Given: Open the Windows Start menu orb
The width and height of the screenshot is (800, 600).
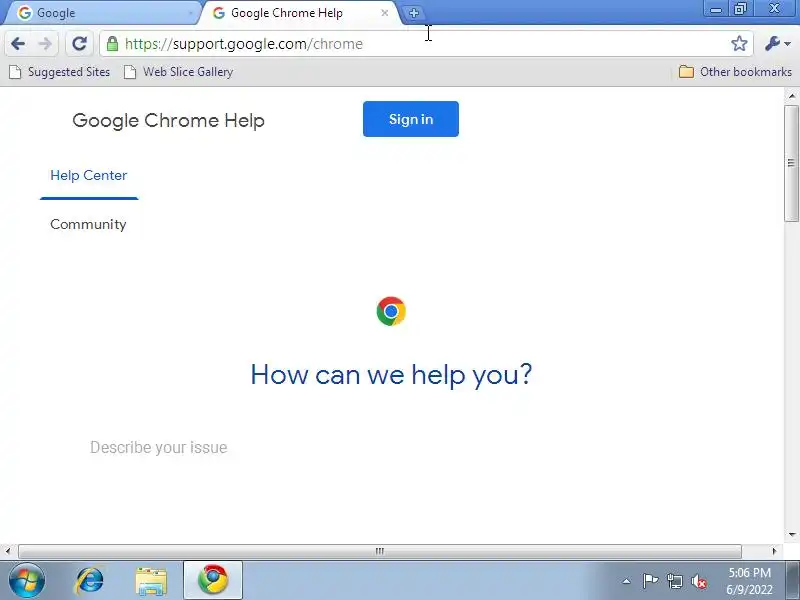Looking at the screenshot, I should (x=27, y=581).
